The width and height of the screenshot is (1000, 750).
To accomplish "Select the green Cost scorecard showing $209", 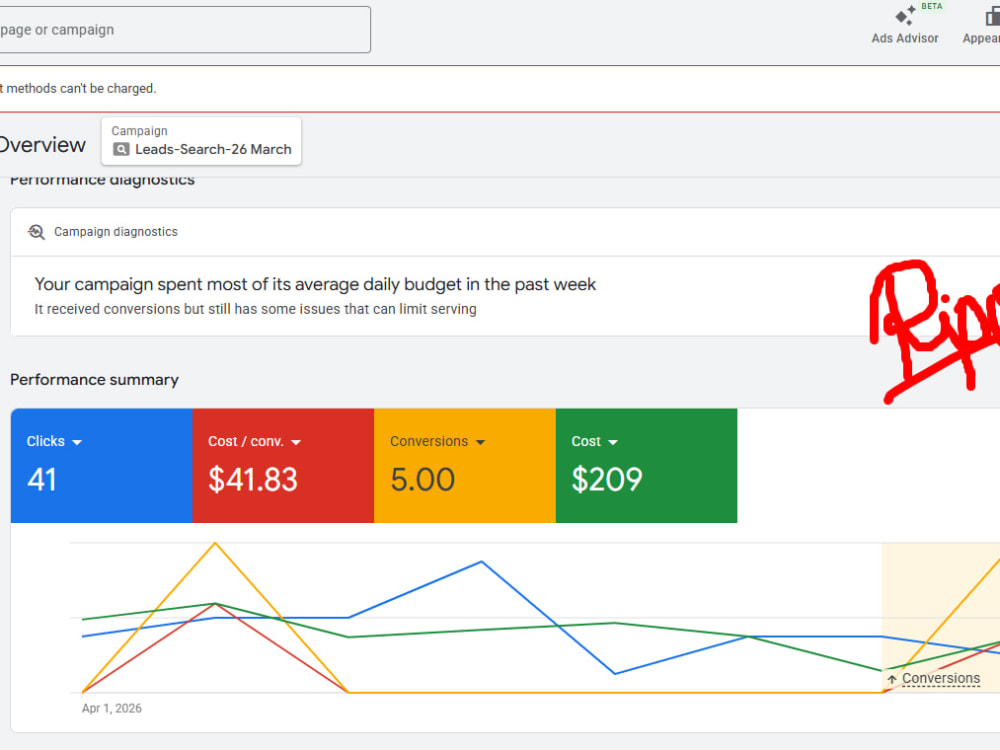I will 647,466.
